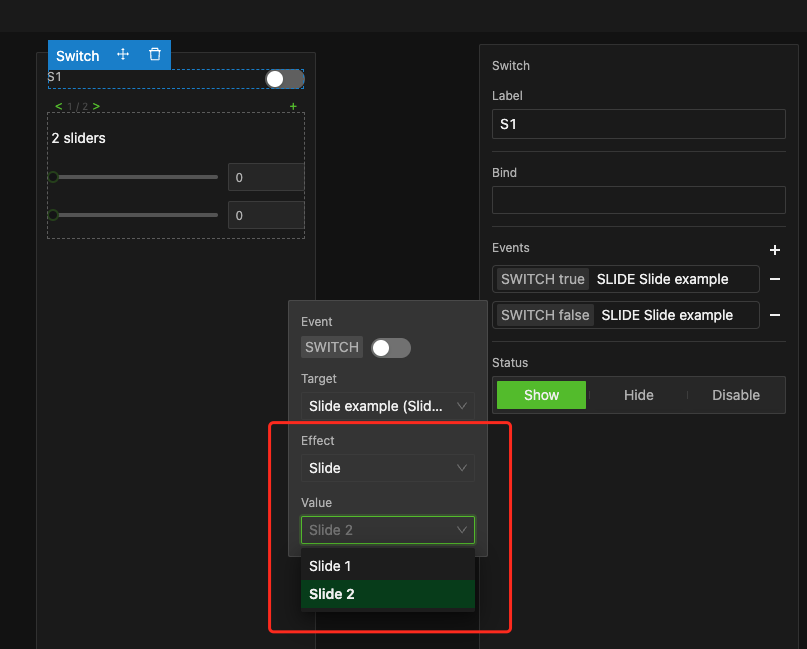Edit the Label field containing S1
This screenshot has width=807, height=649.
pyautogui.click(x=639, y=124)
